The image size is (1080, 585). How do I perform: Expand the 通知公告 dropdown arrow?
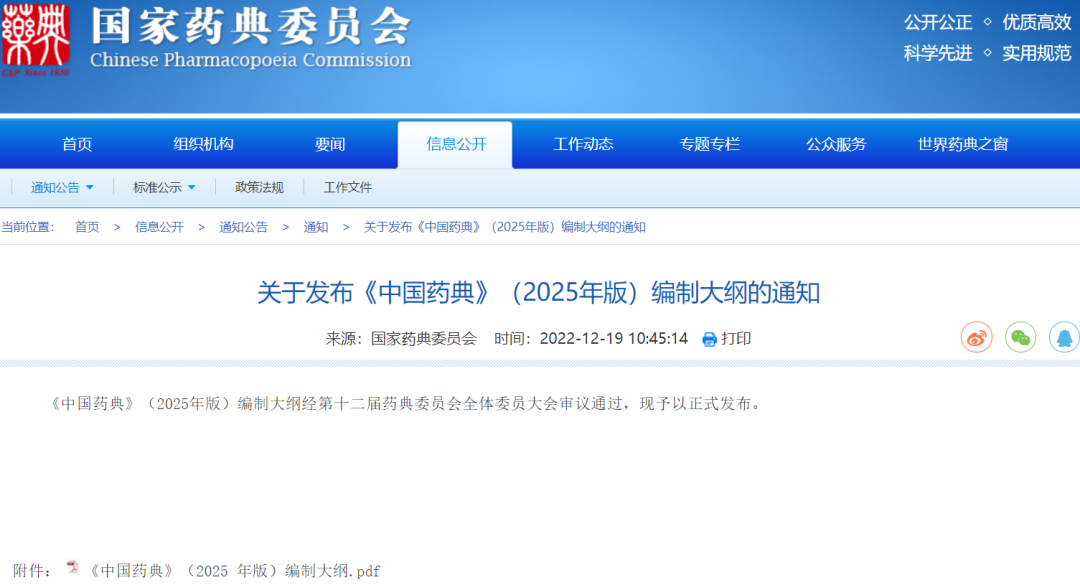click(90, 187)
